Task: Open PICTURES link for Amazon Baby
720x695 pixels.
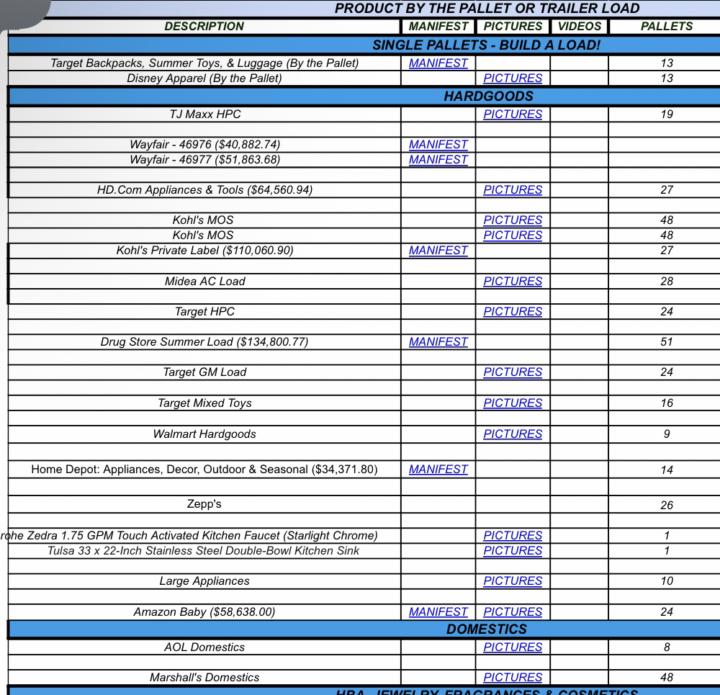Action: [512, 612]
